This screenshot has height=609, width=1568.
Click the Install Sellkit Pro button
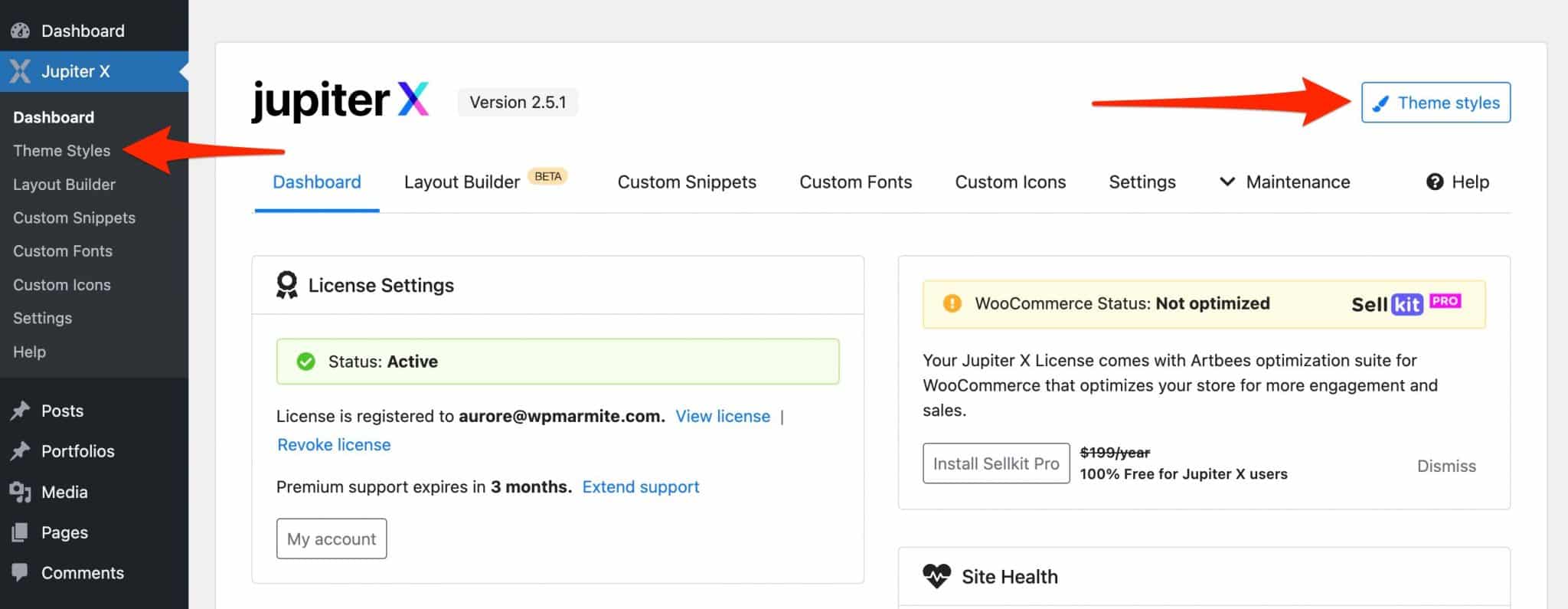point(995,463)
